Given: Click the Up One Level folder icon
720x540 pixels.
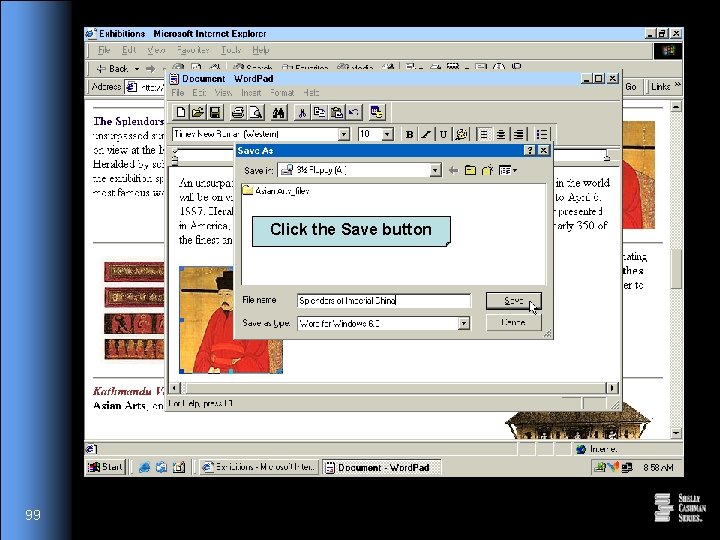Looking at the screenshot, I should [x=470, y=170].
